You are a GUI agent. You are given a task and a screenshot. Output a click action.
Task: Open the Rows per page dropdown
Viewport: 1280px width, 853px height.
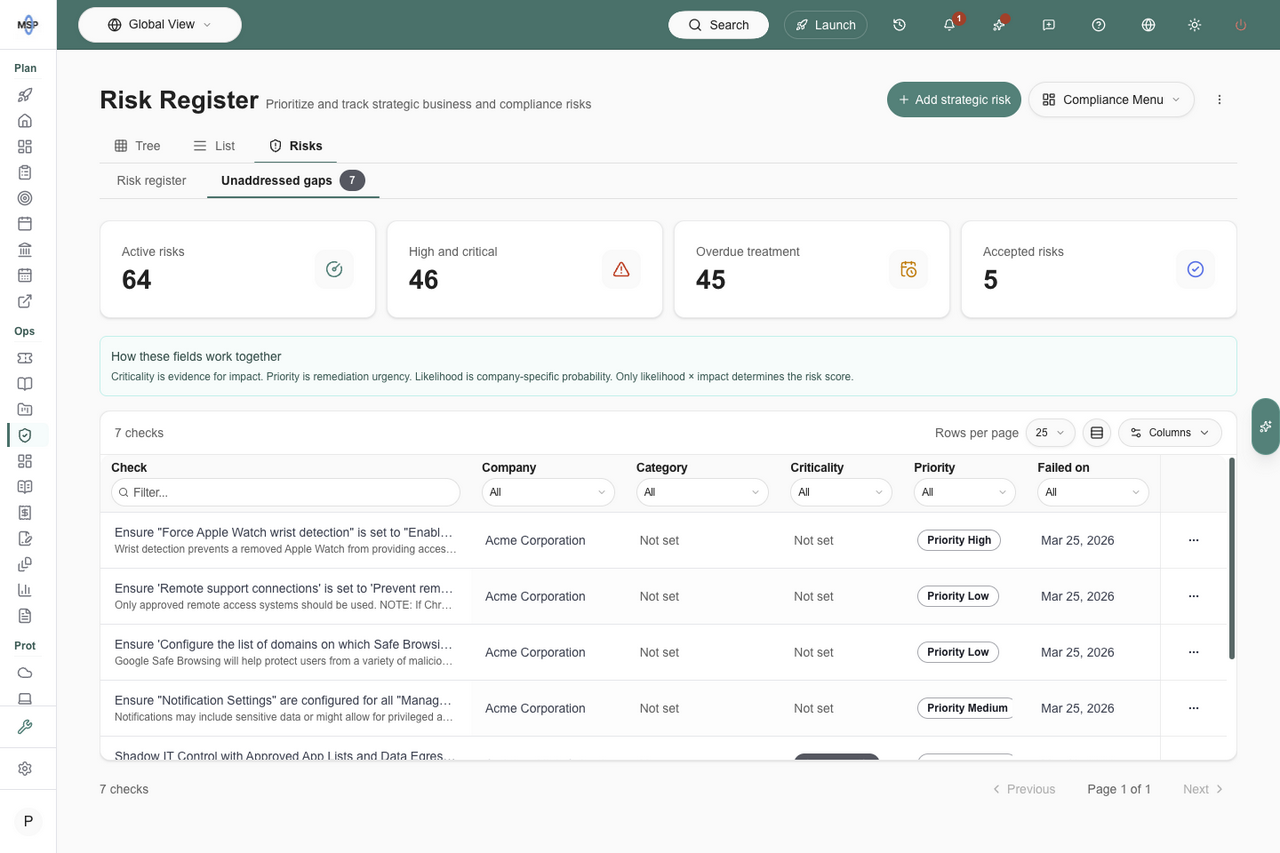(x=1050, y=433)
